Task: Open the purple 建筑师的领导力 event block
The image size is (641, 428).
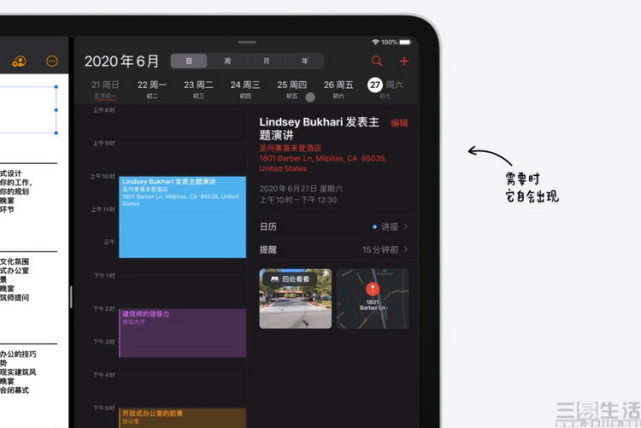Action: click(x=182, y=333)
